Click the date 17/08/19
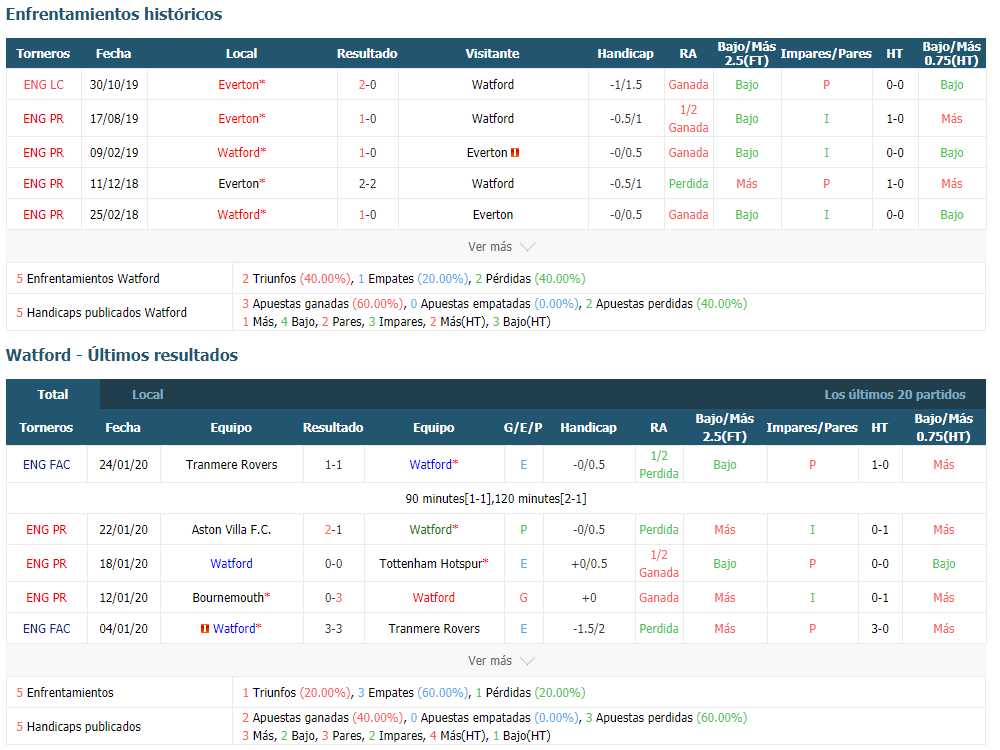Viewport: 1000px width, 750px height. coord(114,119)
